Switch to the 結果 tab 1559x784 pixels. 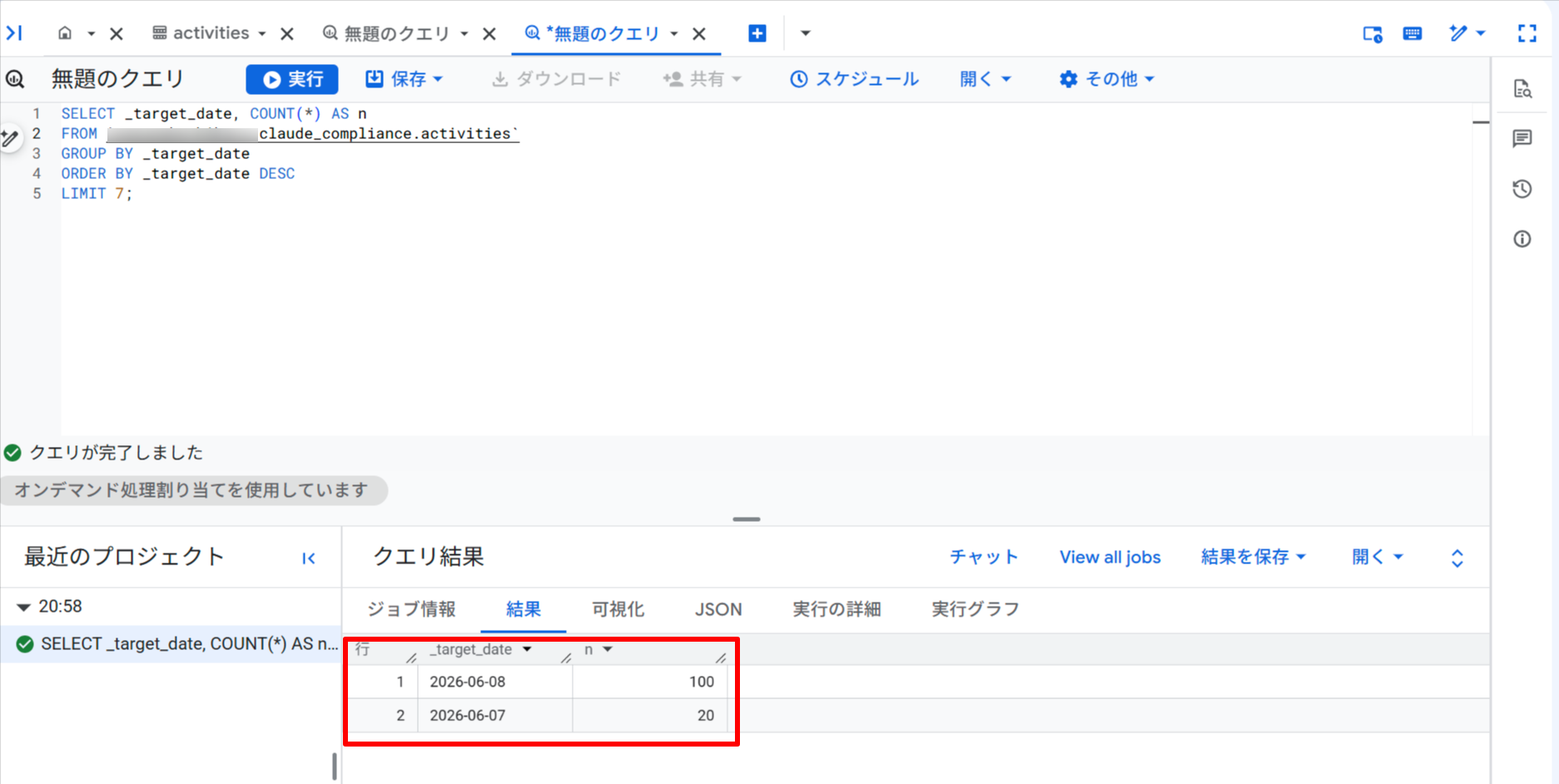(524, 609)
